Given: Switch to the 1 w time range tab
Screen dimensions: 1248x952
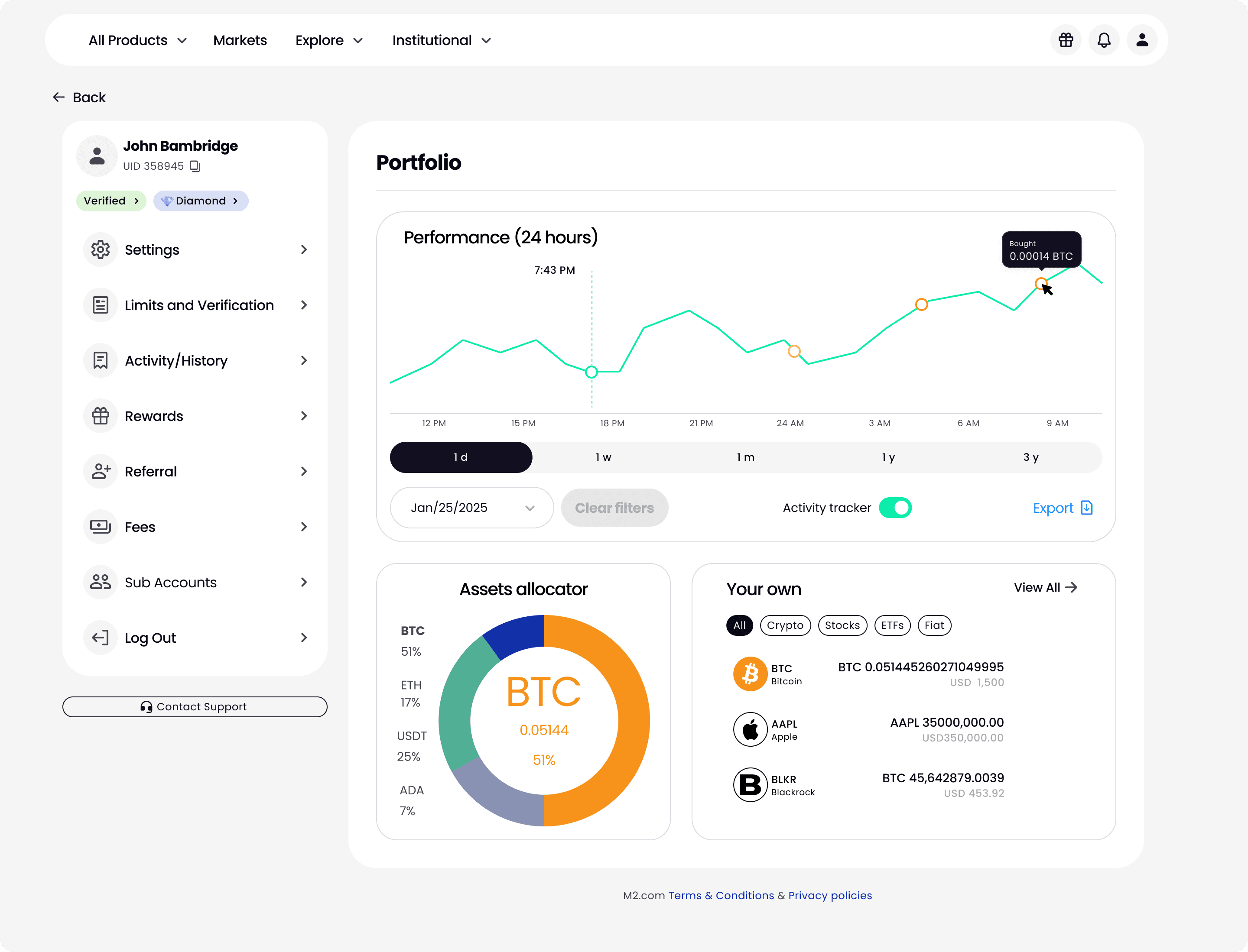Looking at the screenshot, I should pos(603,457).
